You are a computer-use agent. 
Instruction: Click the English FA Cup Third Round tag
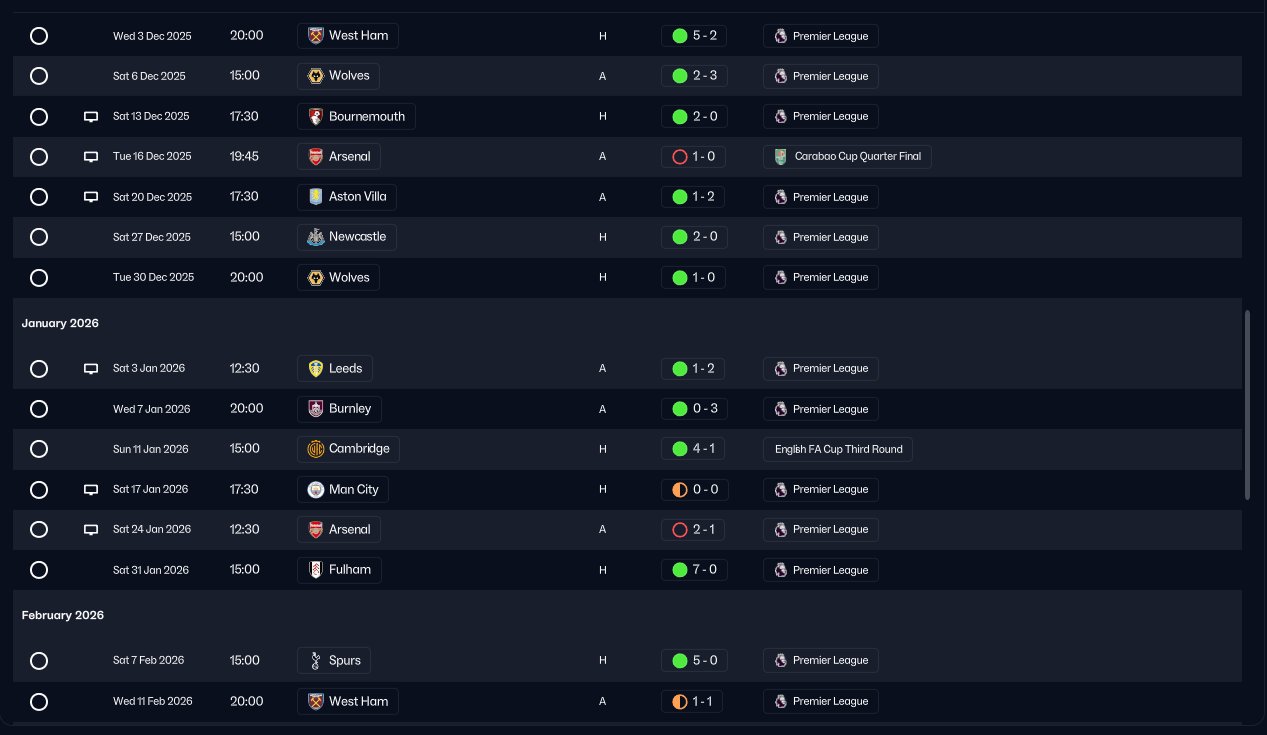coord(838,449)
